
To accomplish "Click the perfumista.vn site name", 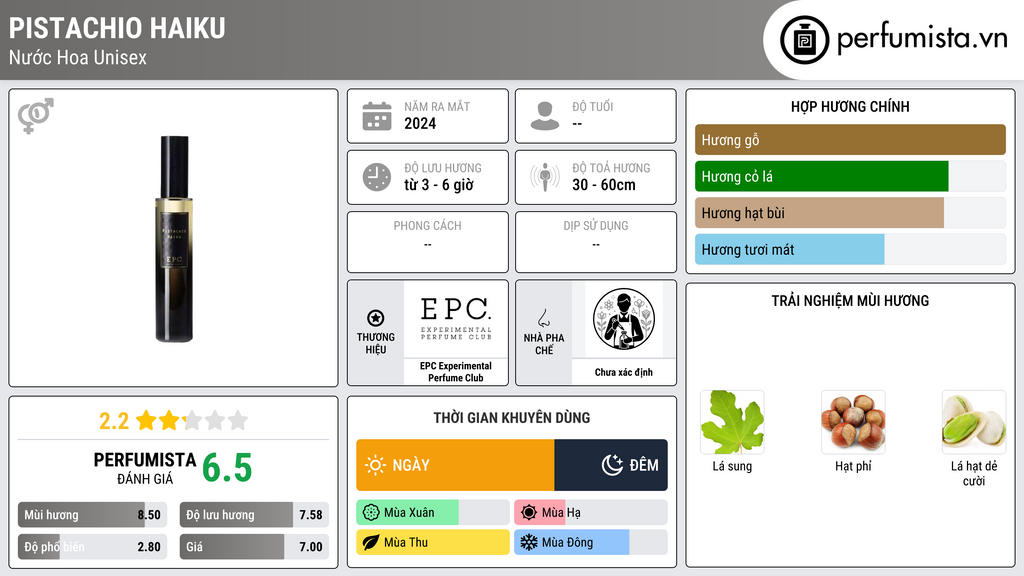I will tap(922, 38).
